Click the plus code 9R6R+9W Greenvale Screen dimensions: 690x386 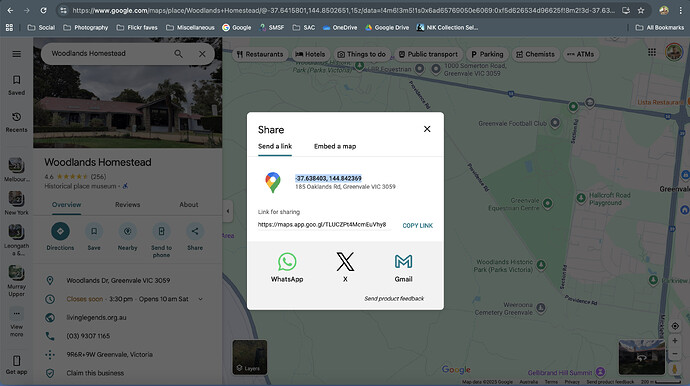(x=110, y=354)
